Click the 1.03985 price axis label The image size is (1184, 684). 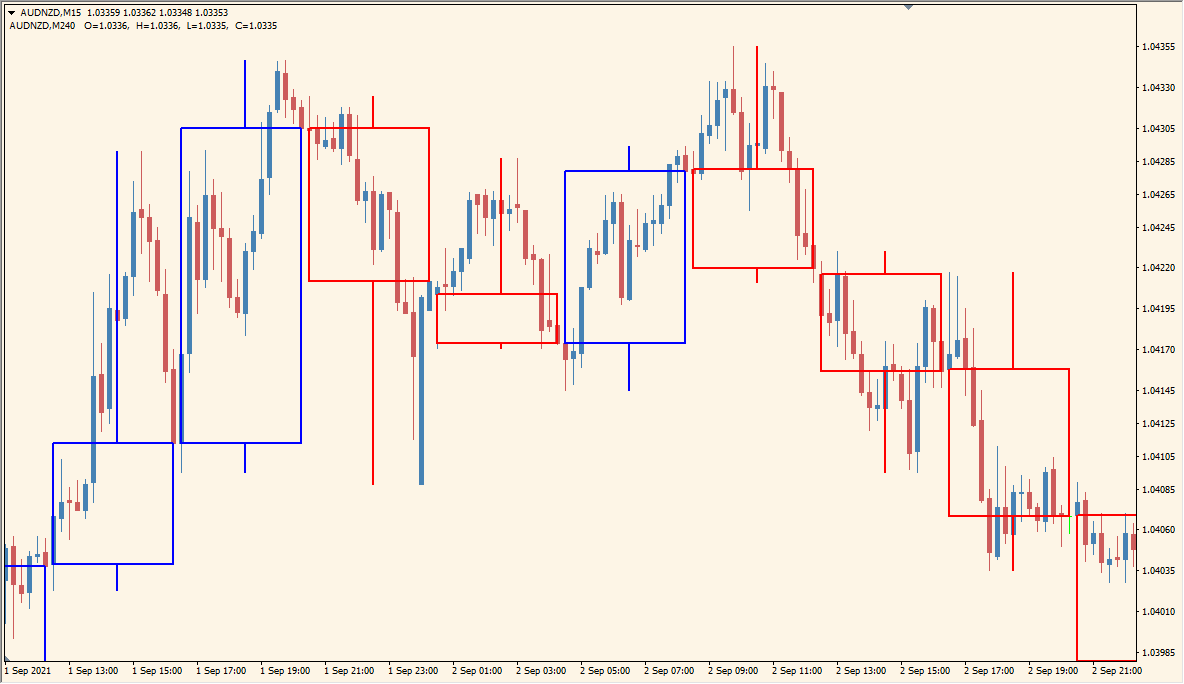1159,652
